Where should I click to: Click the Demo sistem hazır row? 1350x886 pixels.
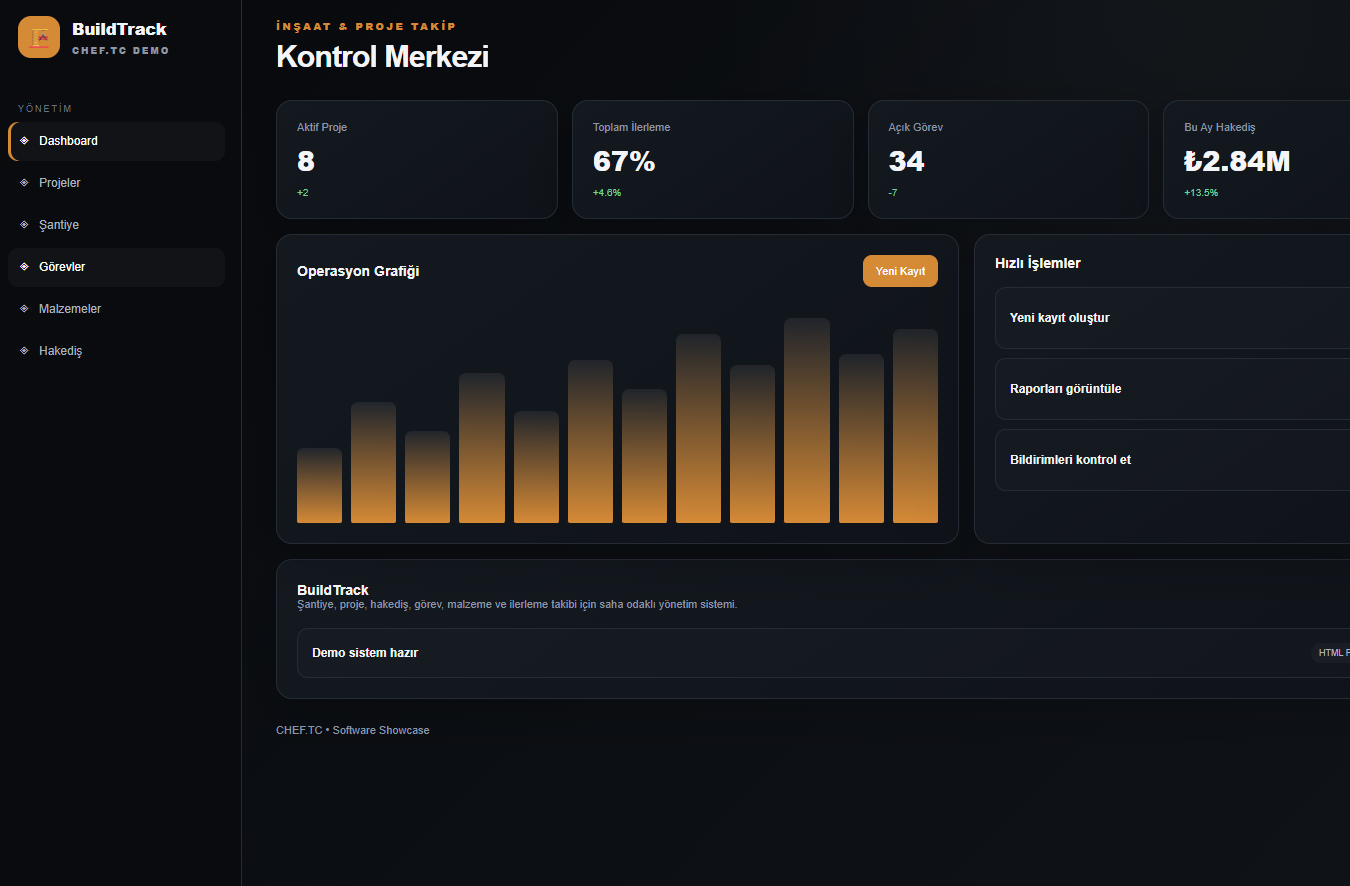click(823, 653)
